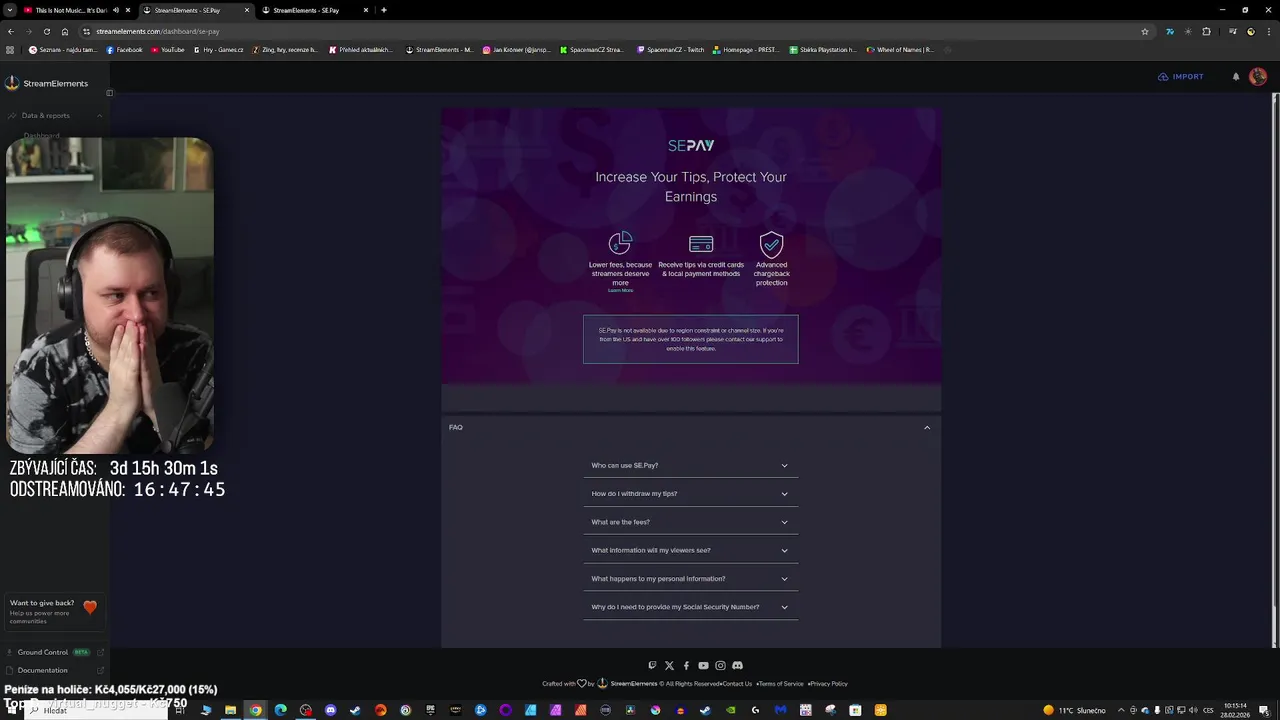The height and width of the screenshot is (720, 1280).
Task: Open the notifications bell icon
Action: pos(1236,77)
